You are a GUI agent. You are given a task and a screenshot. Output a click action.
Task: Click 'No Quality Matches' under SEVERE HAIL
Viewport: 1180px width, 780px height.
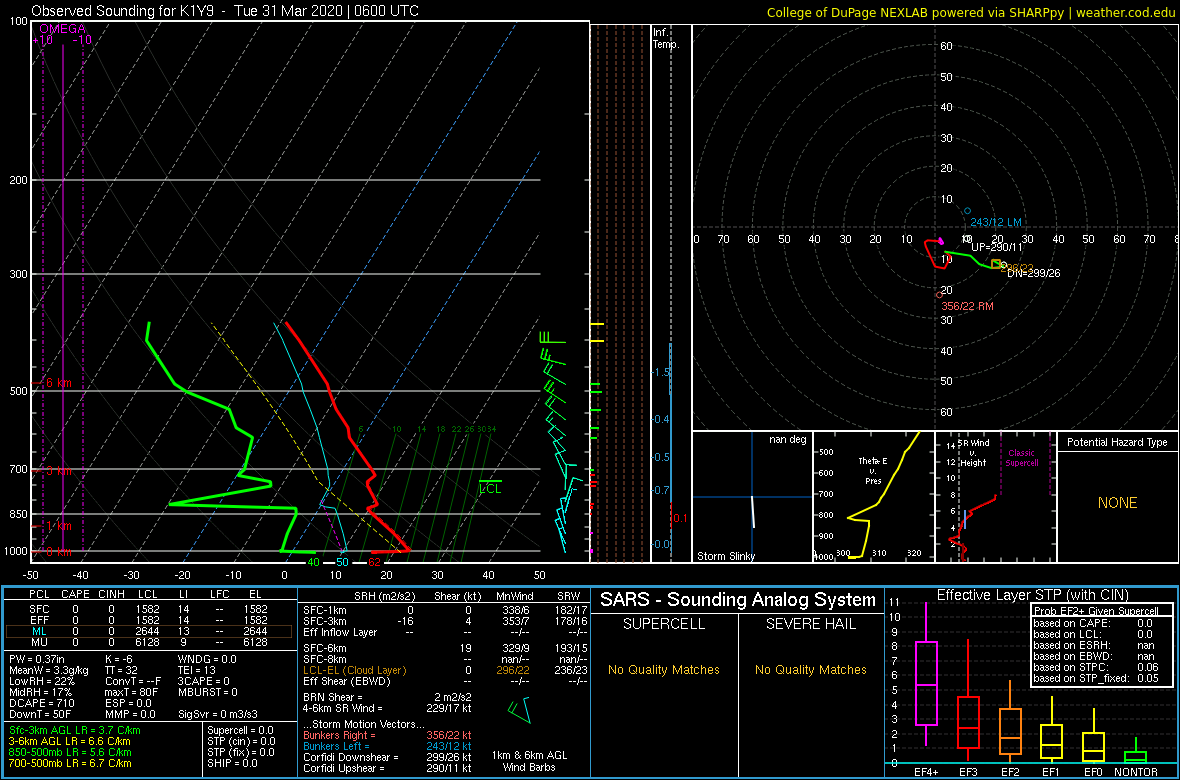tap(810, 669)
